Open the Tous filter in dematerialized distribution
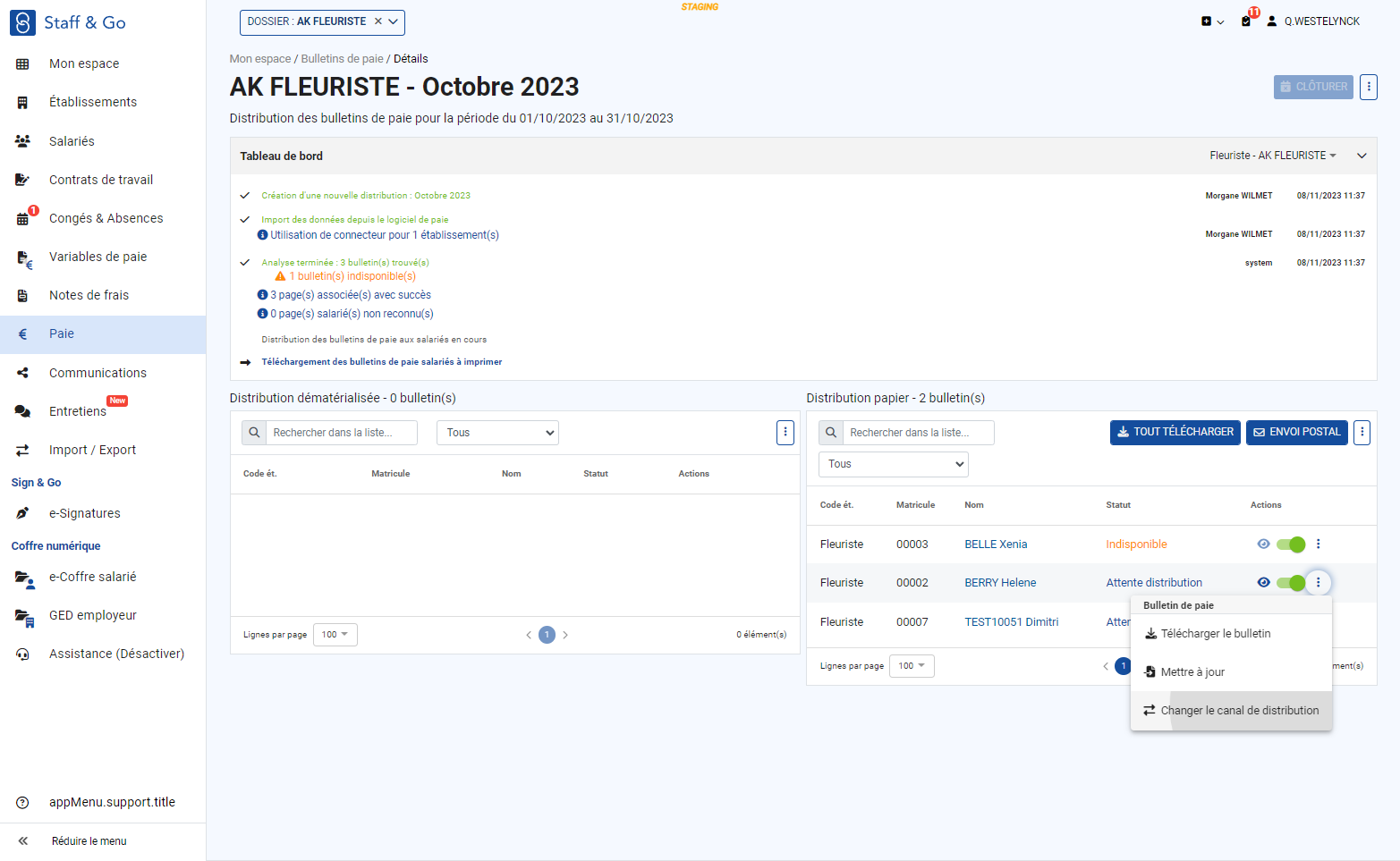The height and width of the screenshot is (861, 1400). [497, 433]
